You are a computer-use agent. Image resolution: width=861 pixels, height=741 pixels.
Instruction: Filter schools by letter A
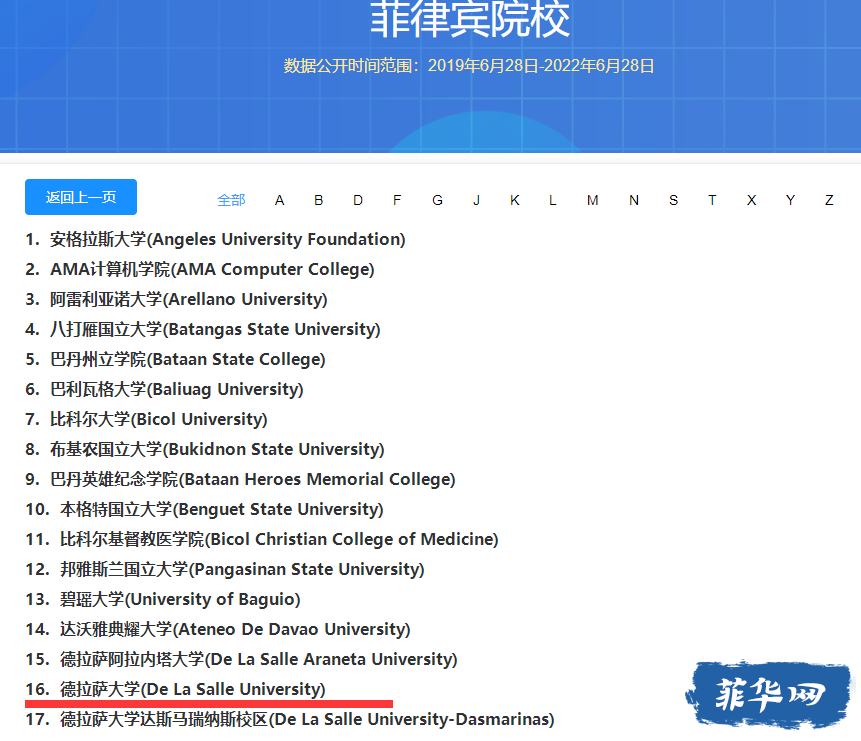tap(279, 200)
